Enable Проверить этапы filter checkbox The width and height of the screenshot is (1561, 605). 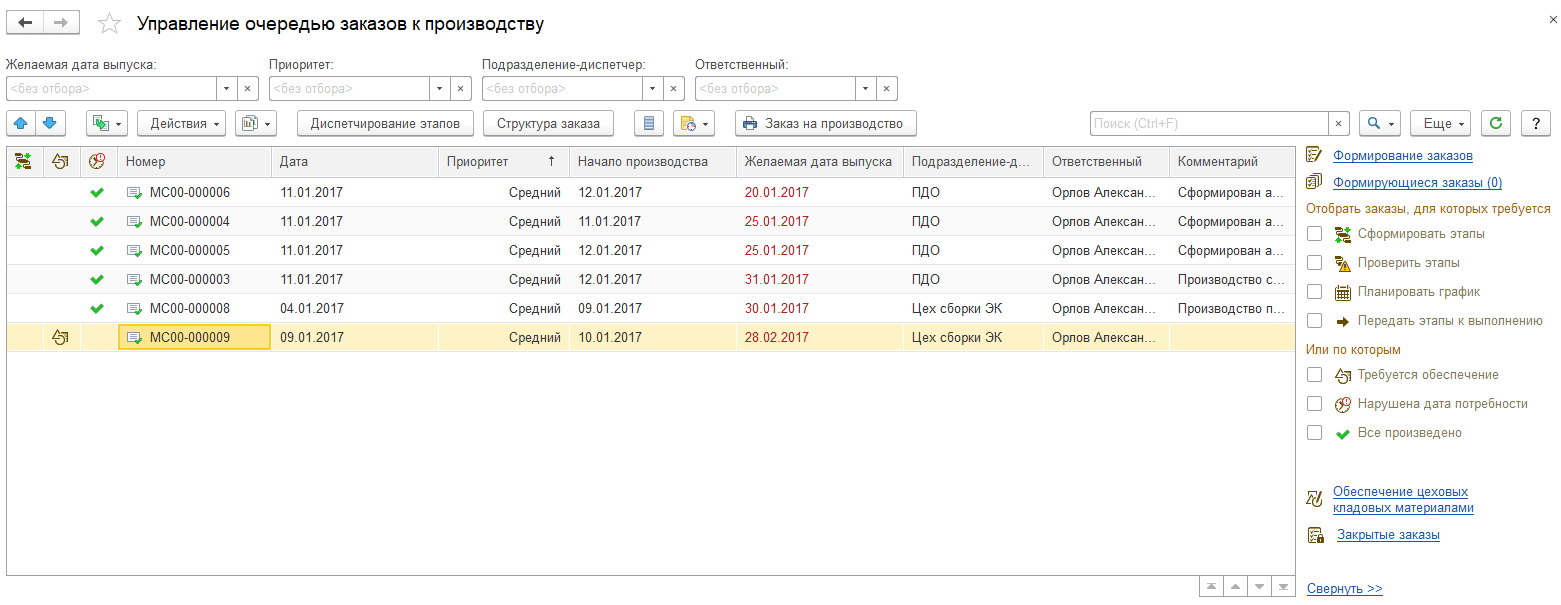pos(1315,262)
